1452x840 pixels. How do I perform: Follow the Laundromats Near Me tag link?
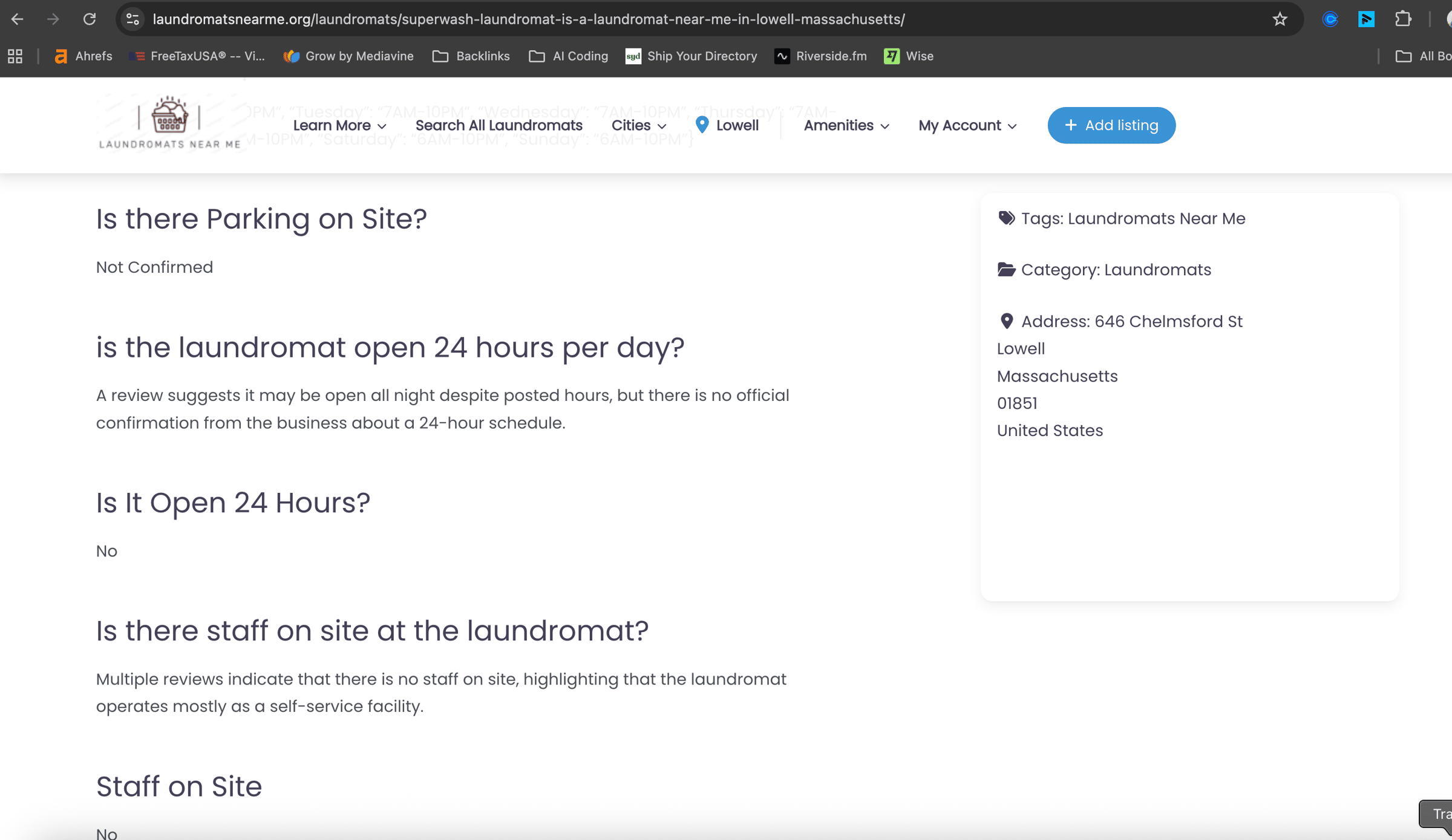point(1156,218)
